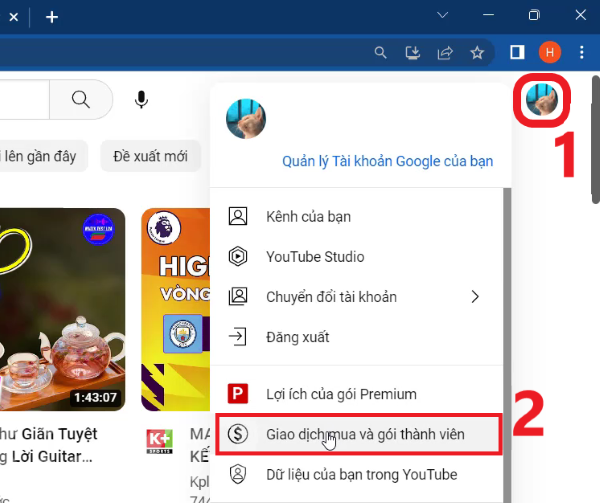Click the install app icon in address bar
Image resolution: width=600 pixels, height=503 pixels.
(412, 52)
